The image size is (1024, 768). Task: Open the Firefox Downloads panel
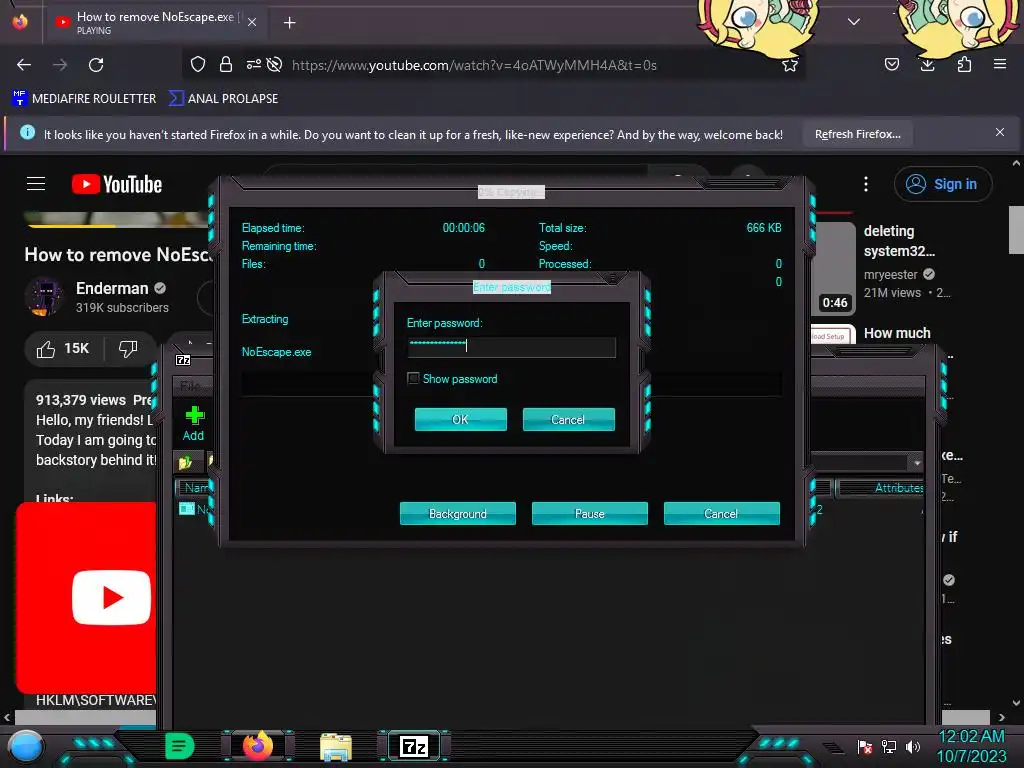point(927,64)
